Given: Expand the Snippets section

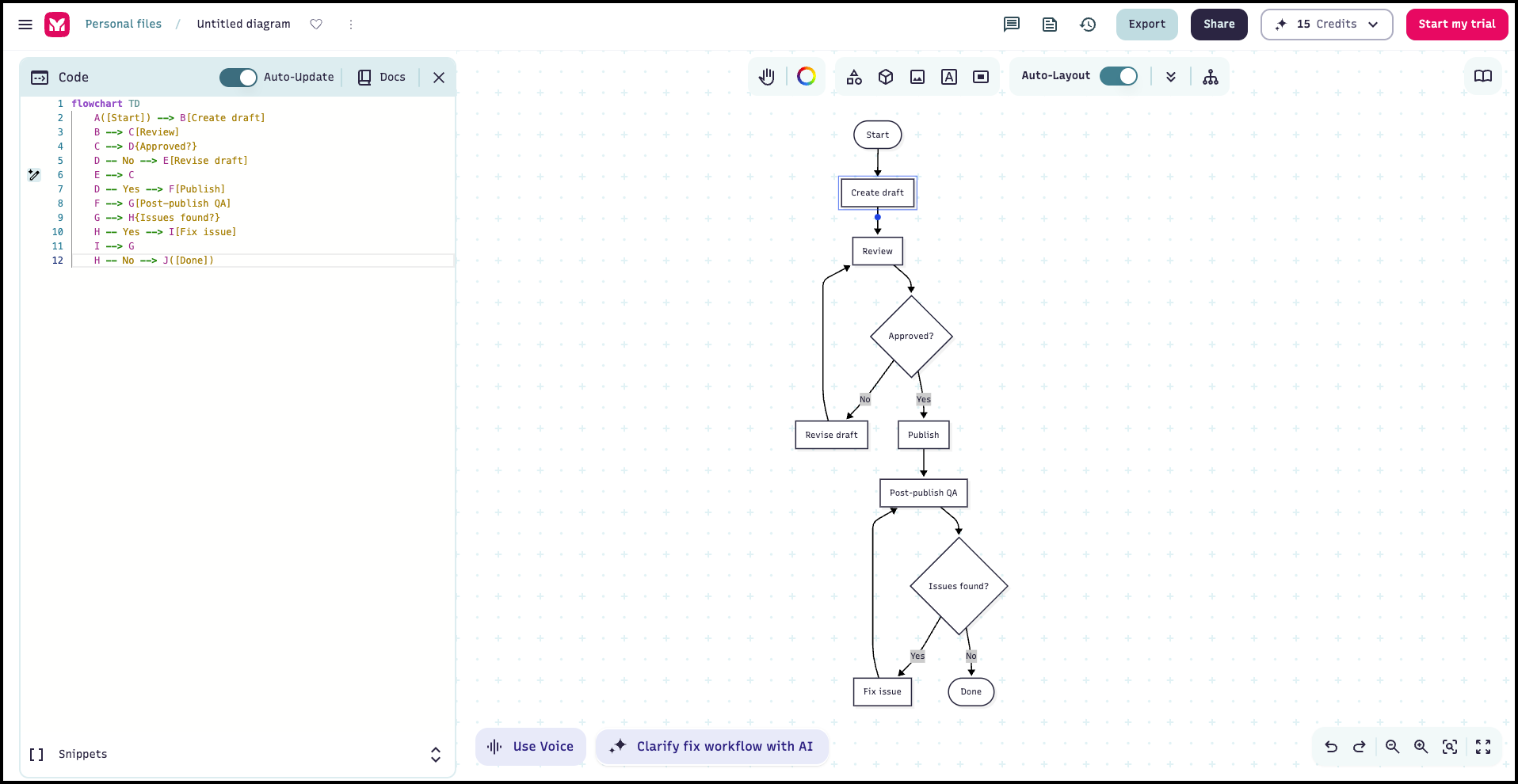Looking at the screenshot, I should click(435, 755).
